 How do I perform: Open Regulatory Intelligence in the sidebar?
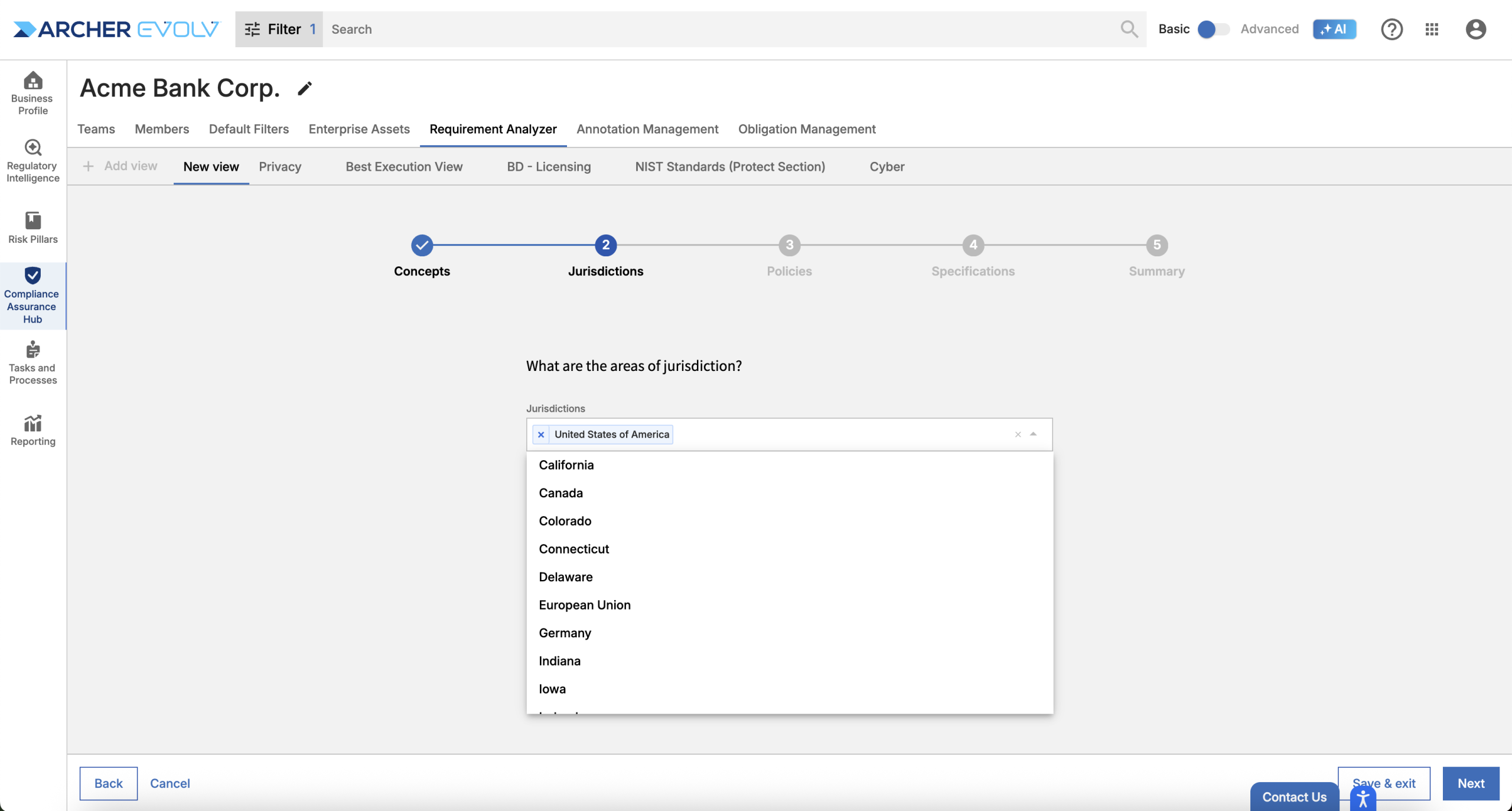coord(32,161)
